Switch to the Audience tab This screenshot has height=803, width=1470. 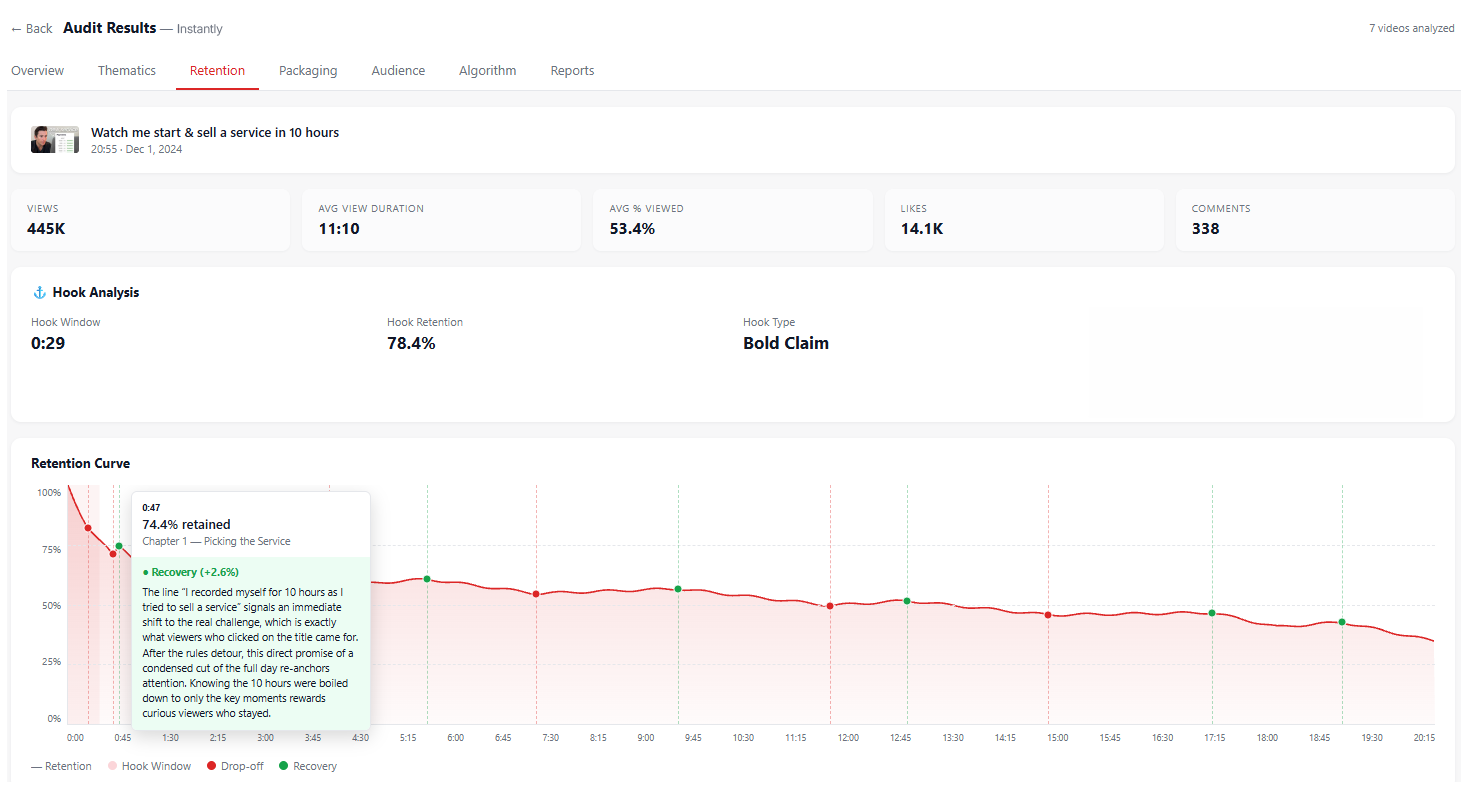click(398, 71)
